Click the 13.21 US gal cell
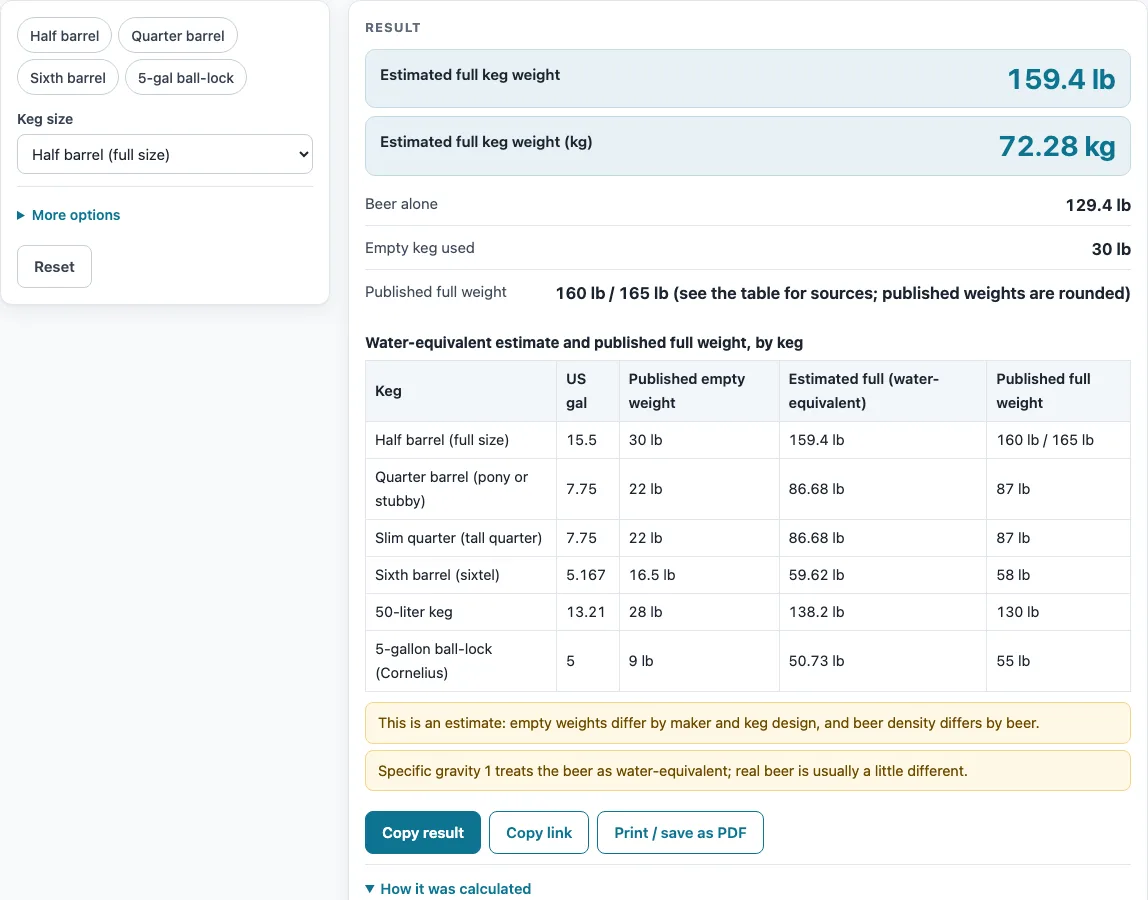 [586, 612]
